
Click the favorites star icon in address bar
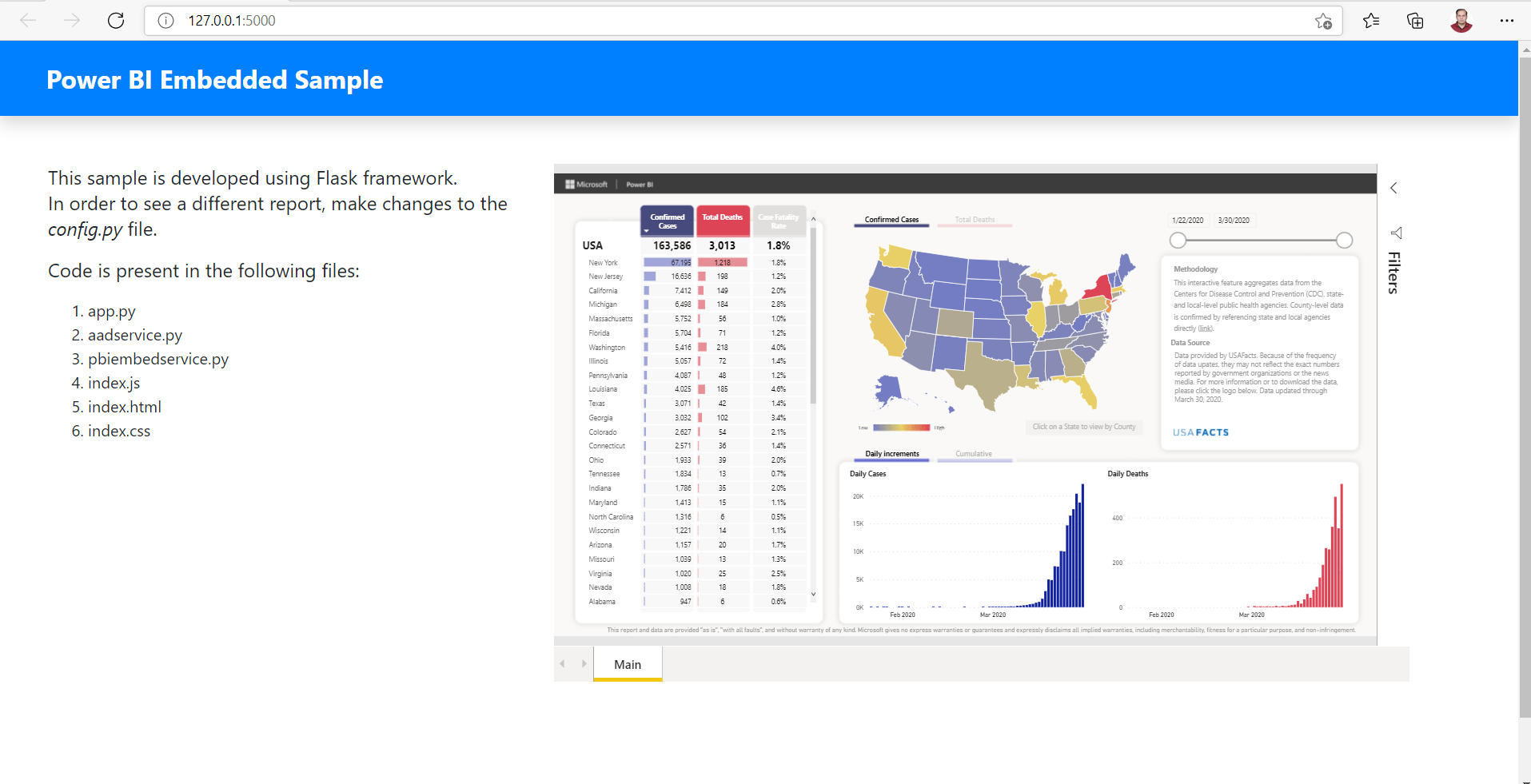(1323, 22)
